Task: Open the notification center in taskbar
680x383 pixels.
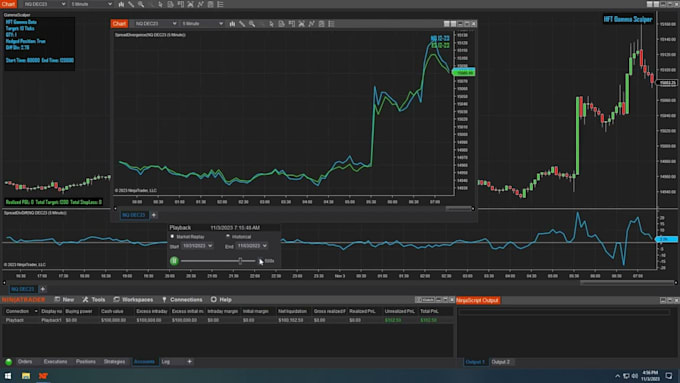Action: coord(669,376)
